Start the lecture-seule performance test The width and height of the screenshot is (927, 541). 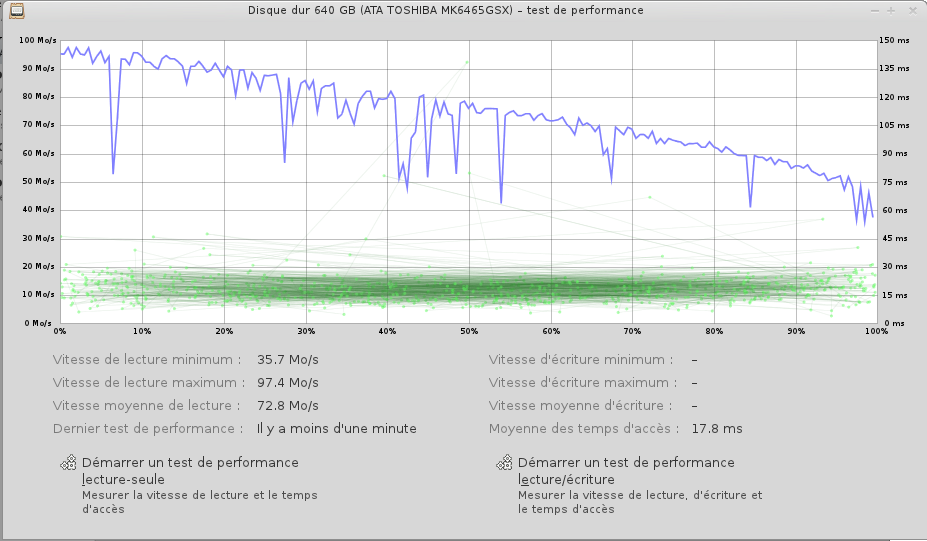(x=190, y=471)
